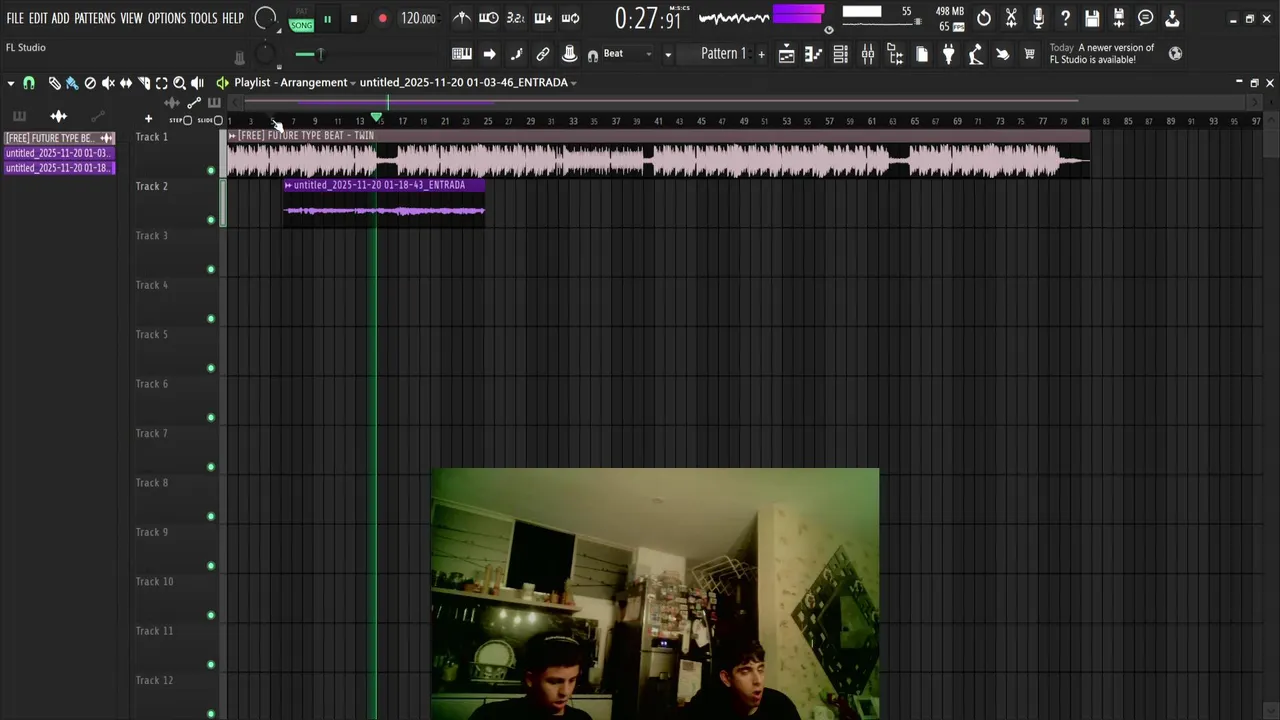Click the plus button next to Pattern 1
Screen dimensions: 1280x720
(x=761, y=54)
